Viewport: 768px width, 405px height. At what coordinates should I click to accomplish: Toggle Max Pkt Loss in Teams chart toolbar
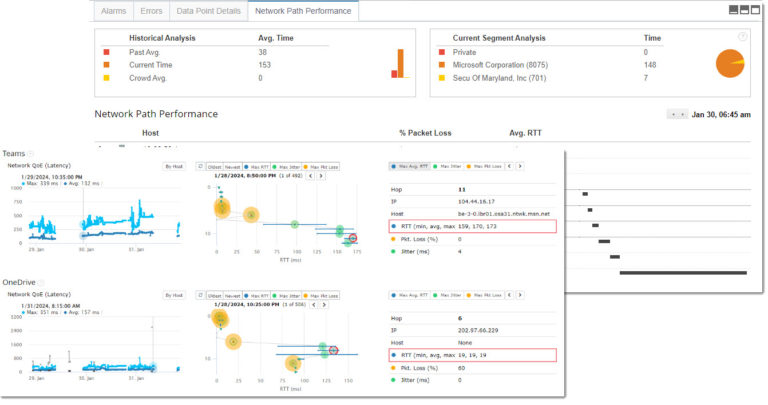(321, 167)
